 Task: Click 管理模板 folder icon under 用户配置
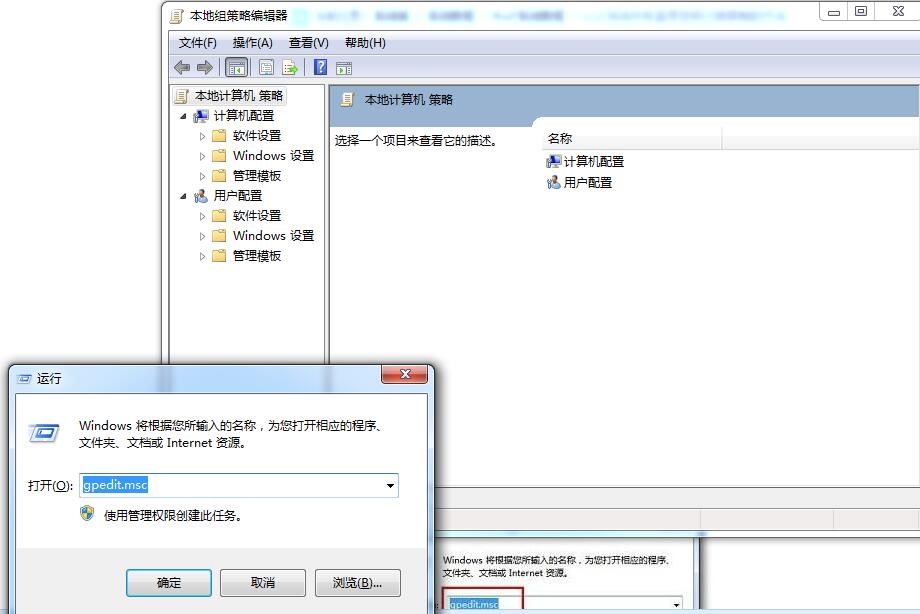[x=219, y=255]
